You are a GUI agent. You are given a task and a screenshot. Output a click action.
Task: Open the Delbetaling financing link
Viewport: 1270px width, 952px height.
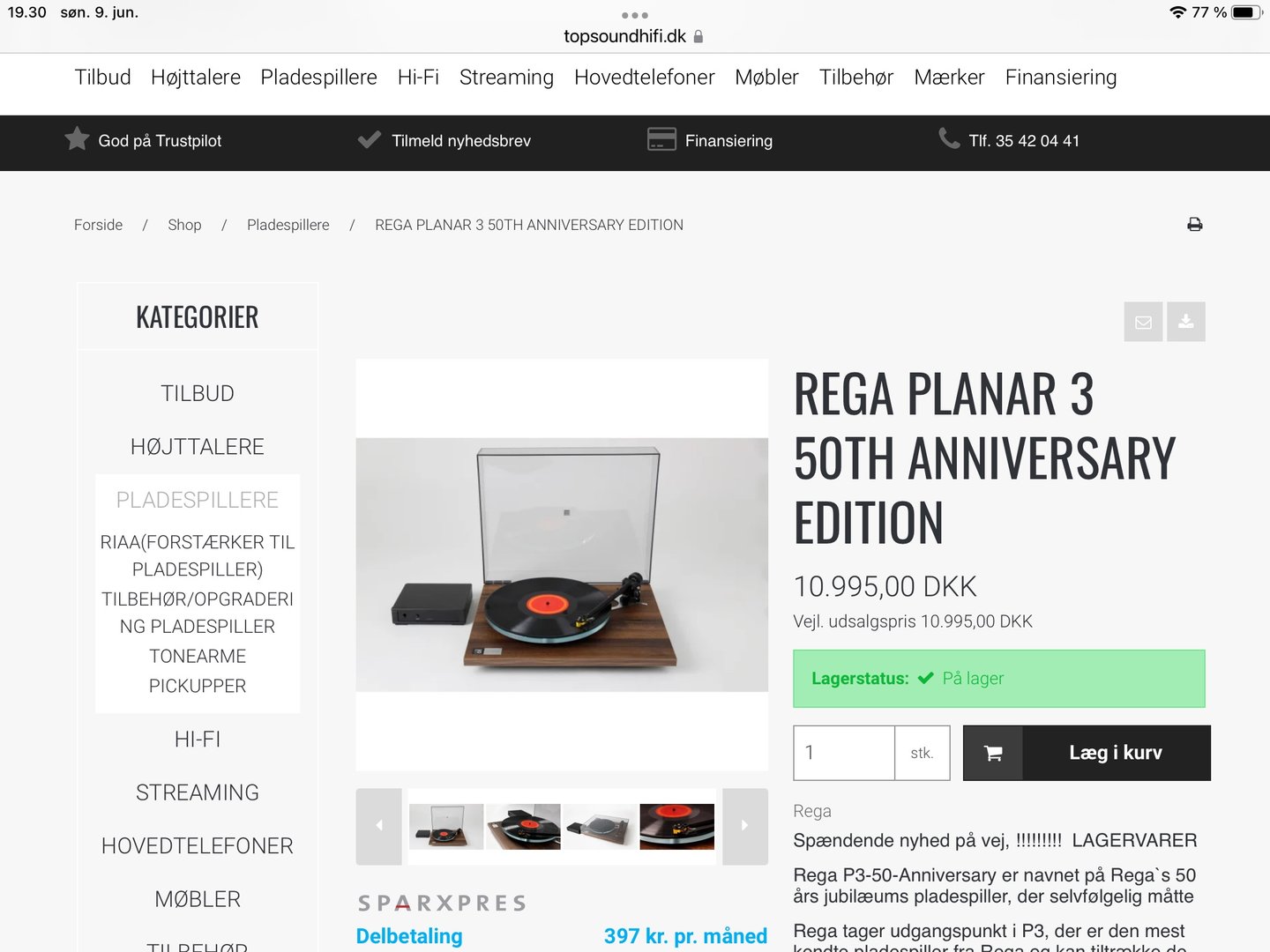click(x=409, y=936)
